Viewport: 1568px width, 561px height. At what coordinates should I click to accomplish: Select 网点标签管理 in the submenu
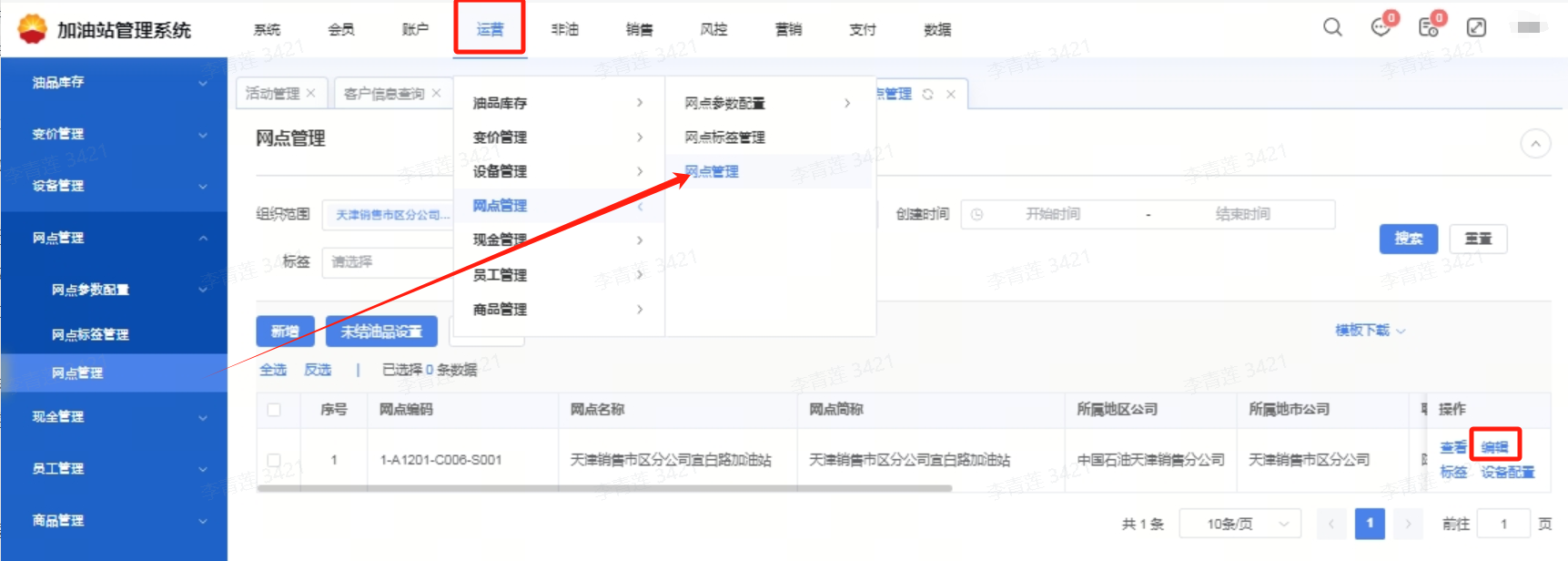pos(724,138)
